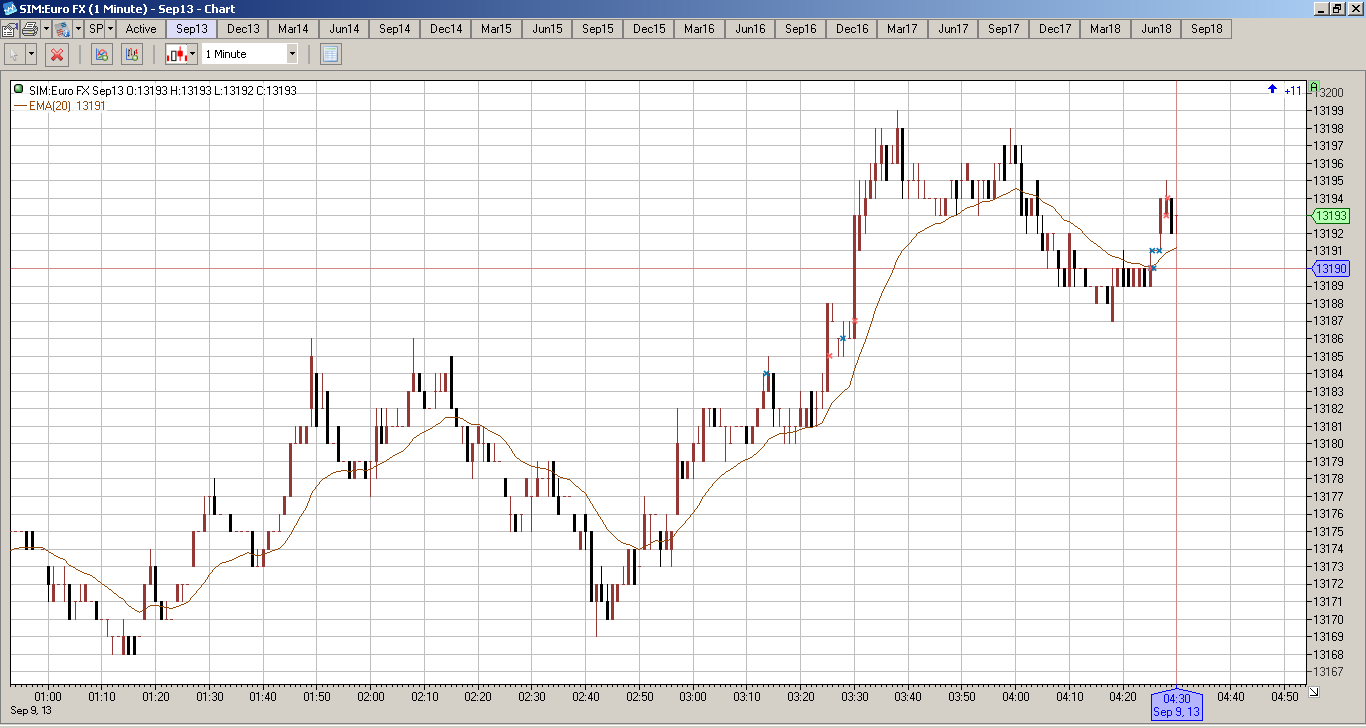
Task: Restore down the chart window
Action: 1337,8
